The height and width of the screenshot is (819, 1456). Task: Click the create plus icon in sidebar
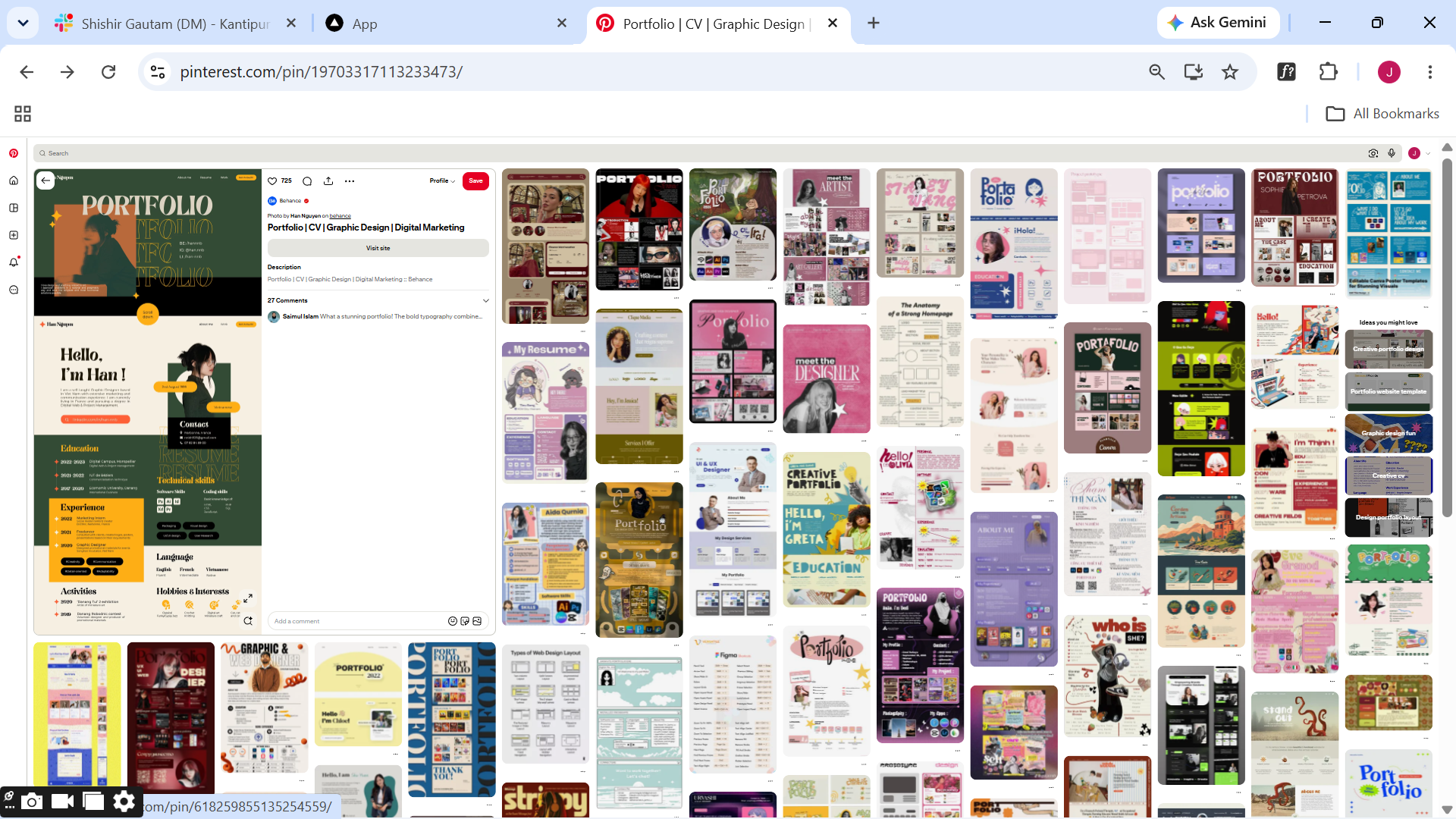coord(14,235)
